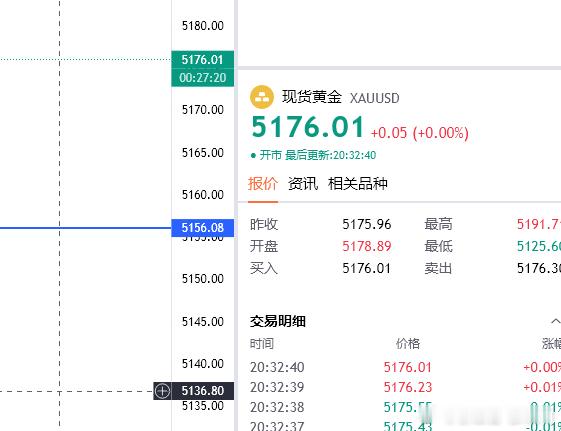Image resolution: width=561 pixels, height=431 pixels.
Task: Select the trade row at 20:32:40
Action: click(x=405, y=367)
